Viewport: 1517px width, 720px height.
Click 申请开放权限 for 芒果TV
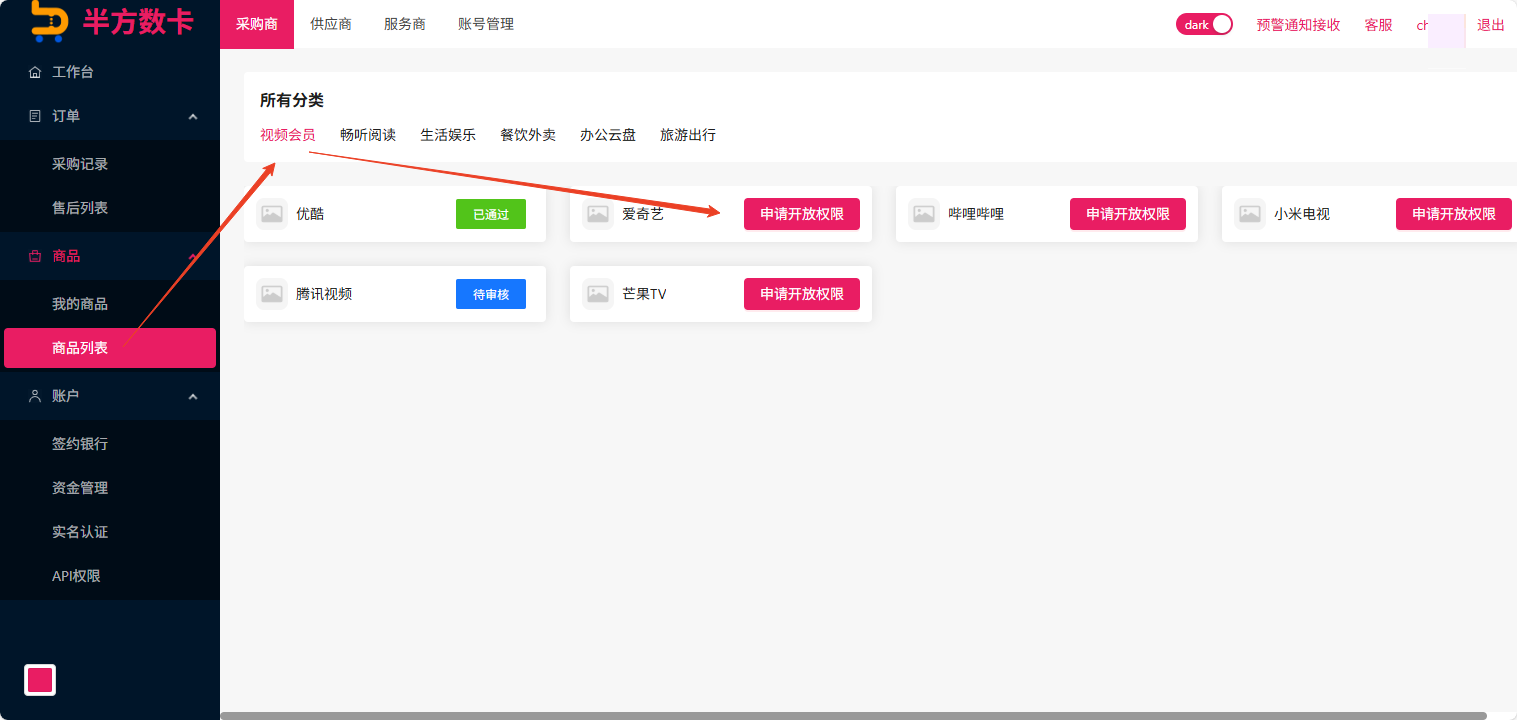click(x=802, y=294)
